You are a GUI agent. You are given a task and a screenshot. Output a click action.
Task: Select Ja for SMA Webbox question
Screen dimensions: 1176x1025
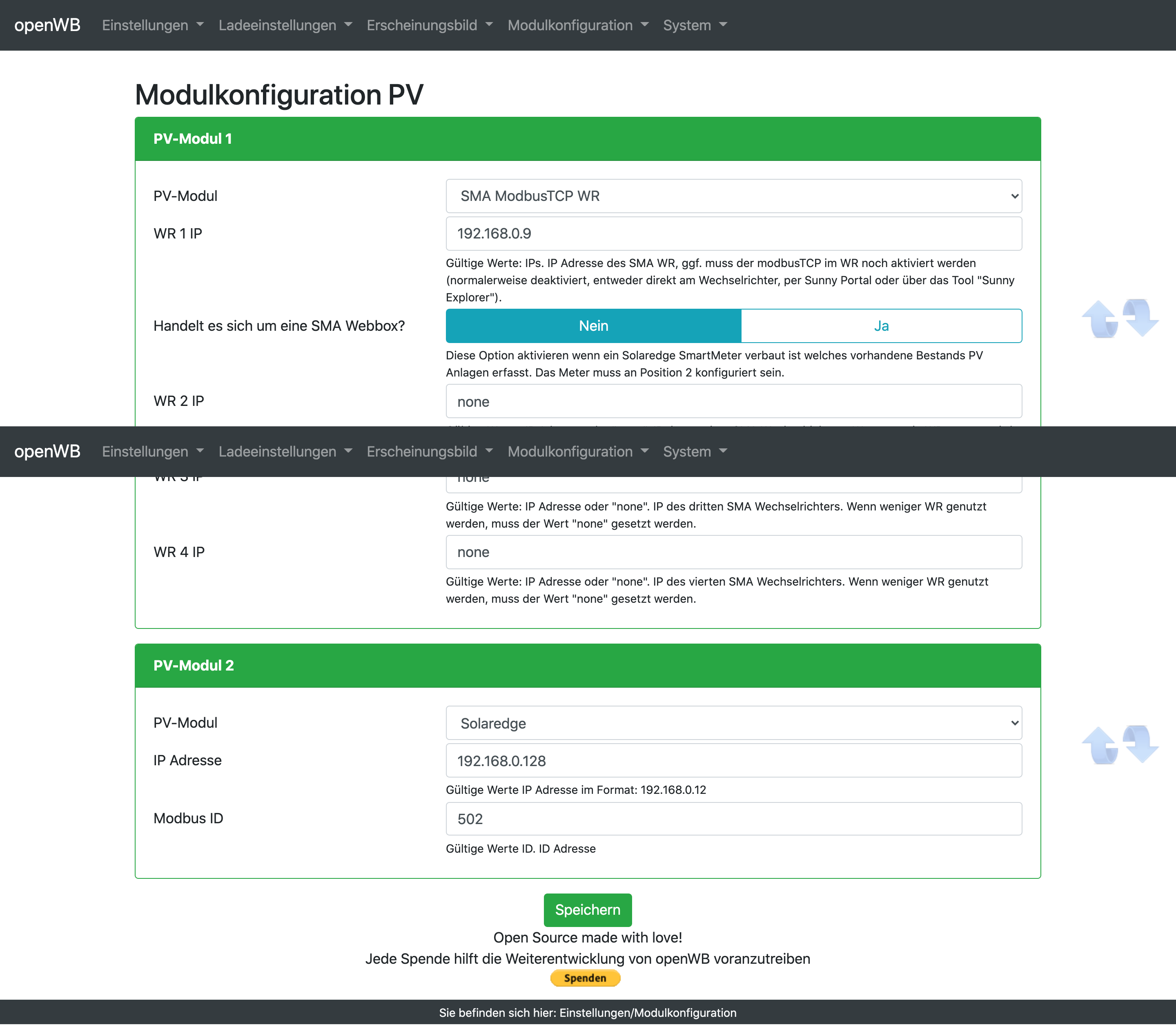[x=881, y=326]
